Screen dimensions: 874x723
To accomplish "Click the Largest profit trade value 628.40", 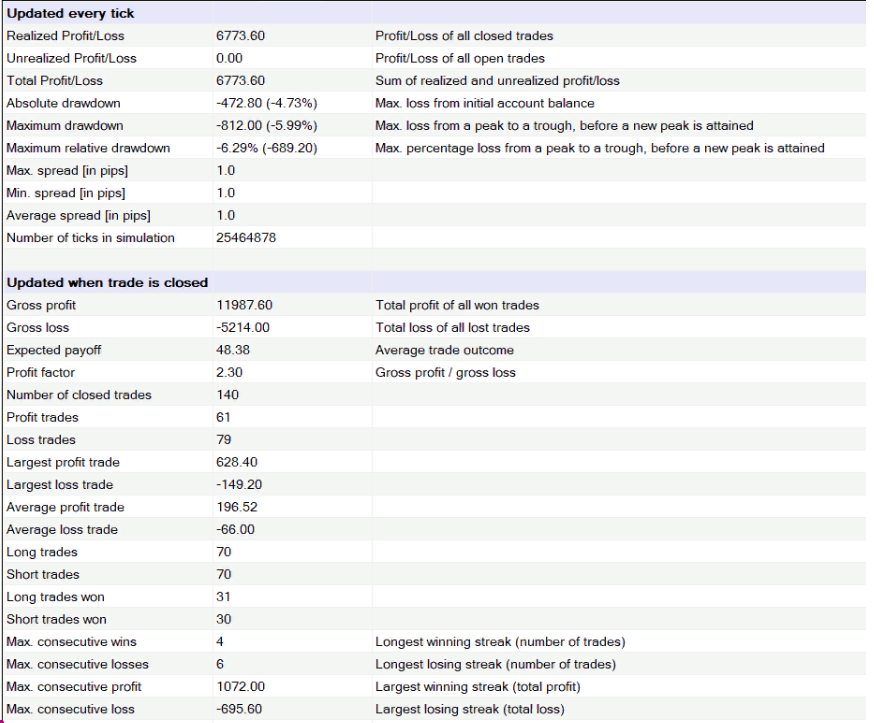I will (236, 462).
